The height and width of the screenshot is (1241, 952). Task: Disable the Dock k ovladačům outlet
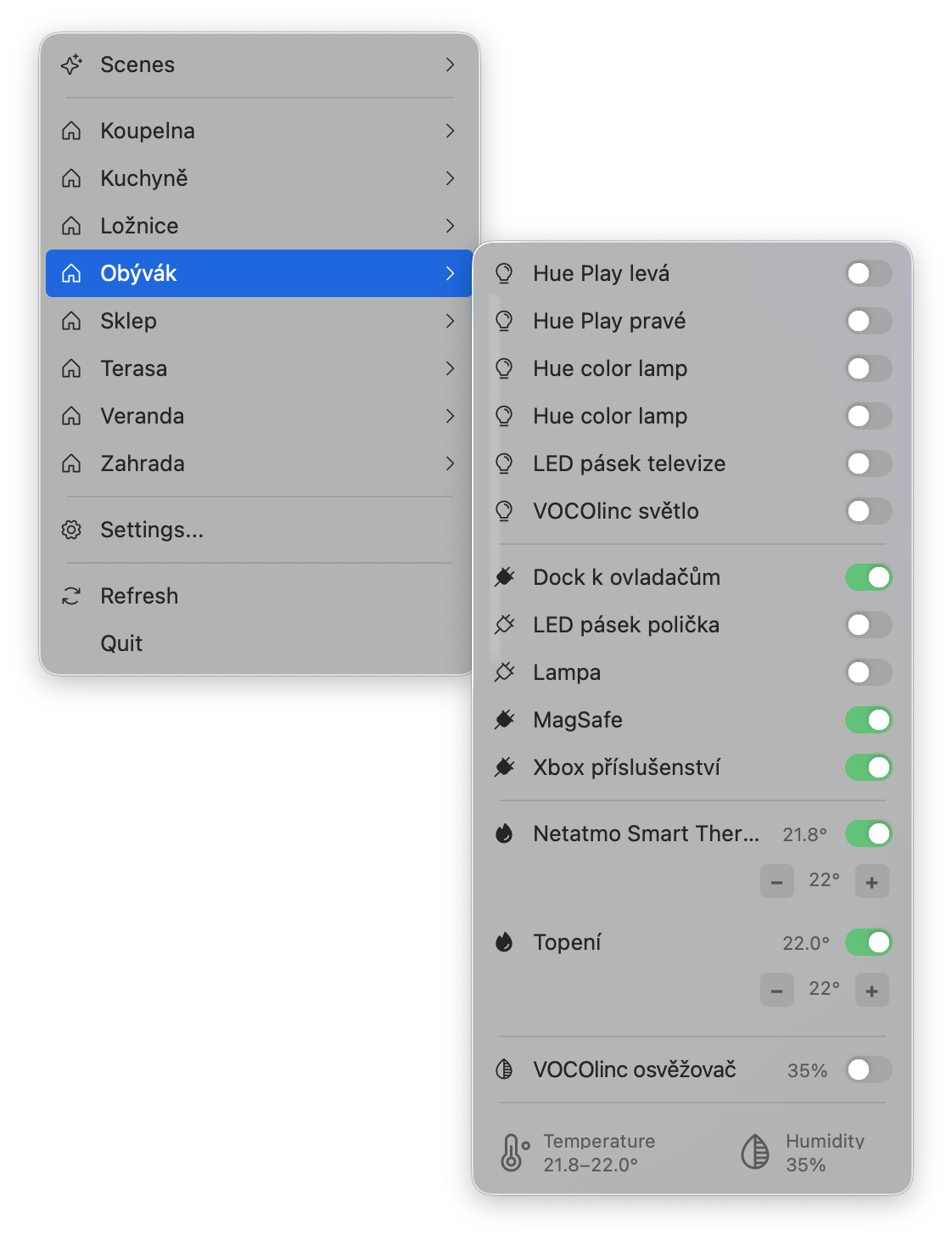[868, 577]
